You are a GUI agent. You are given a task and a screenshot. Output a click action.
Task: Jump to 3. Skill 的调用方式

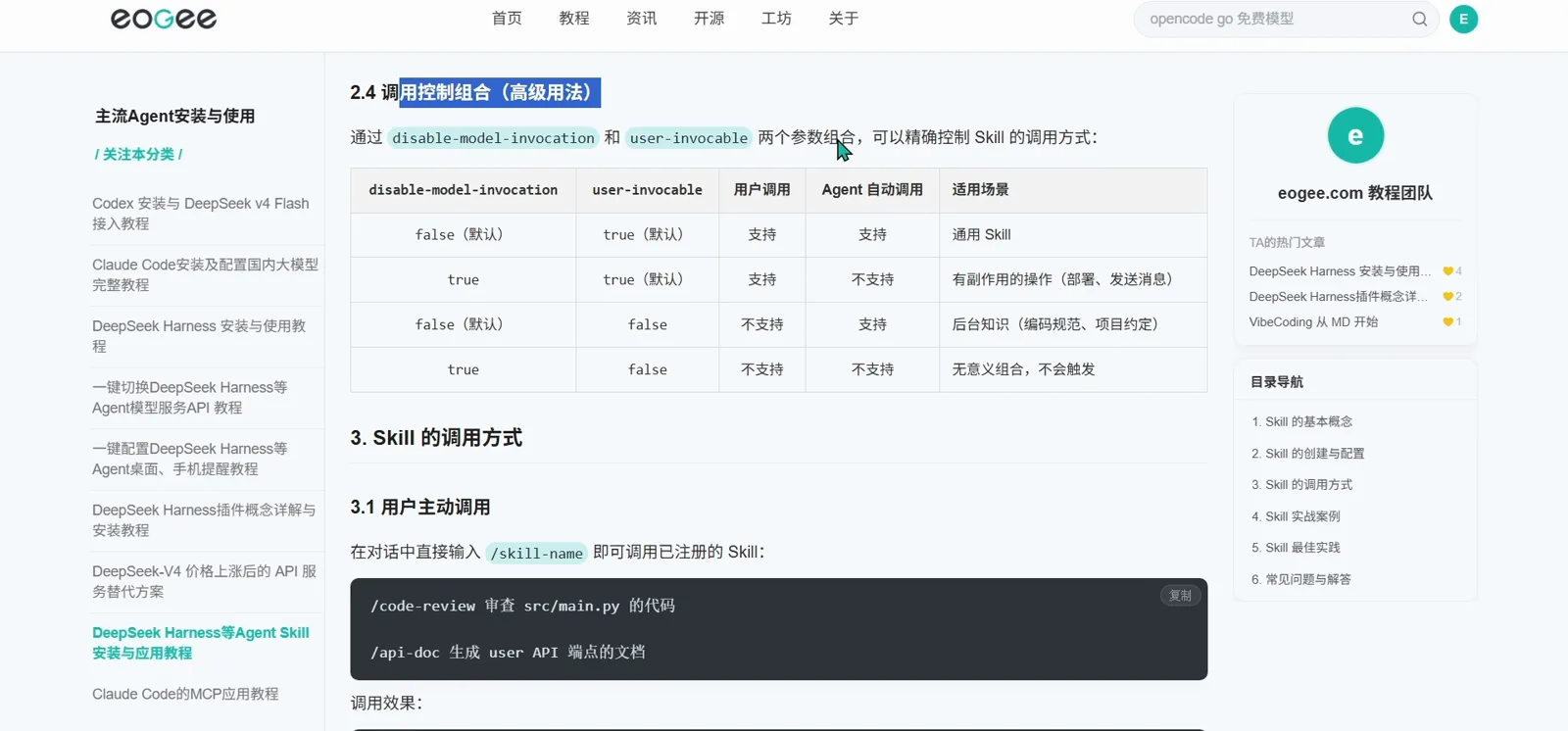click(1301, 485)
